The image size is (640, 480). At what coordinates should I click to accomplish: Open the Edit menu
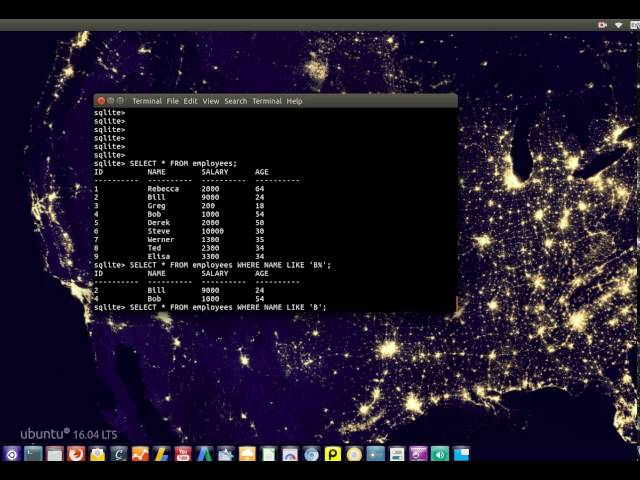pos(190,101)
